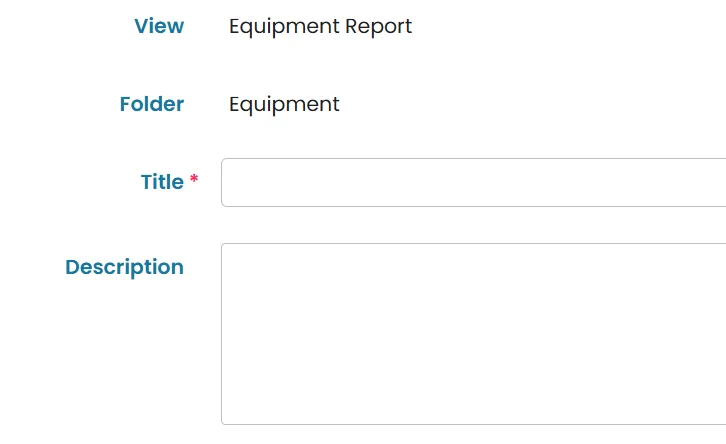This screenshot has height=444, width=726.
Task: Select the Description field label
Action: click(125, 267)
